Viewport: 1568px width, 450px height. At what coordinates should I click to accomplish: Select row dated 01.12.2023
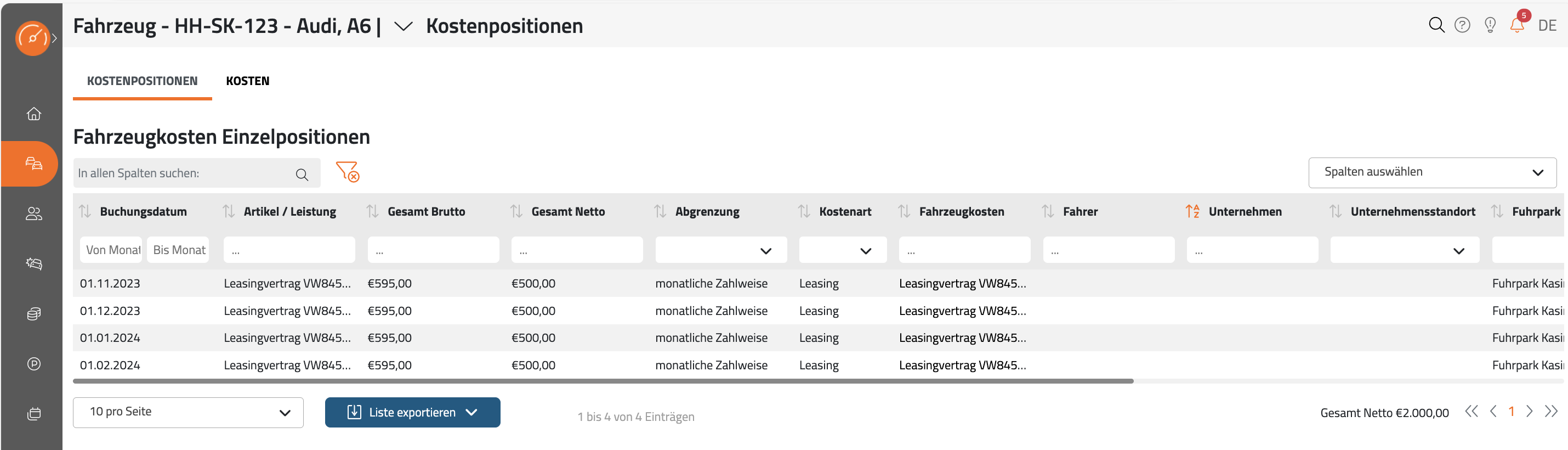818,311
